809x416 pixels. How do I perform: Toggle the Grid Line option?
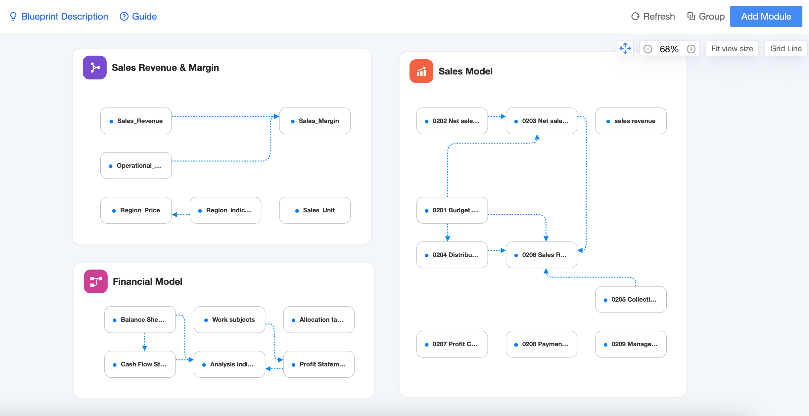[x=786, y=49]
